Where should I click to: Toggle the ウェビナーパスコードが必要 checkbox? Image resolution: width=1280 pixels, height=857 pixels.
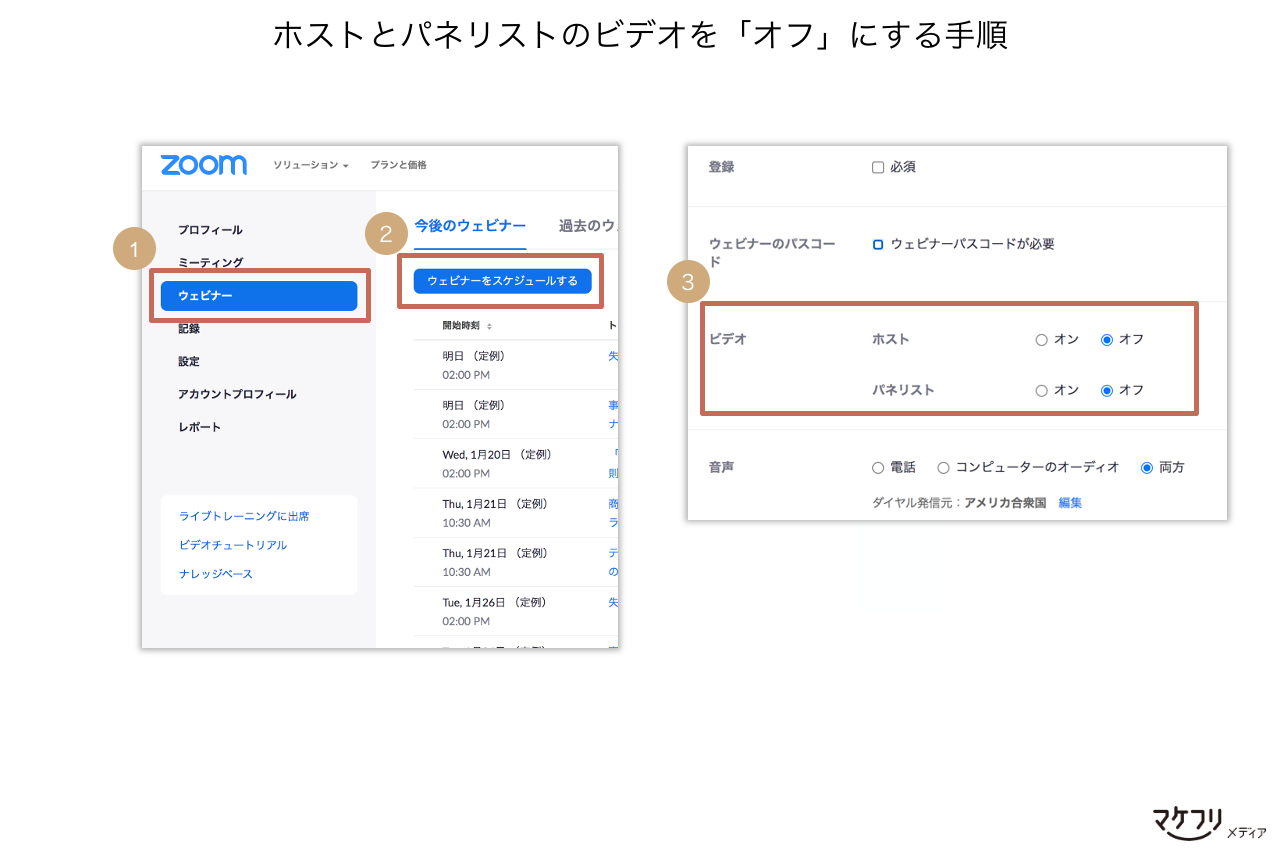878,244
